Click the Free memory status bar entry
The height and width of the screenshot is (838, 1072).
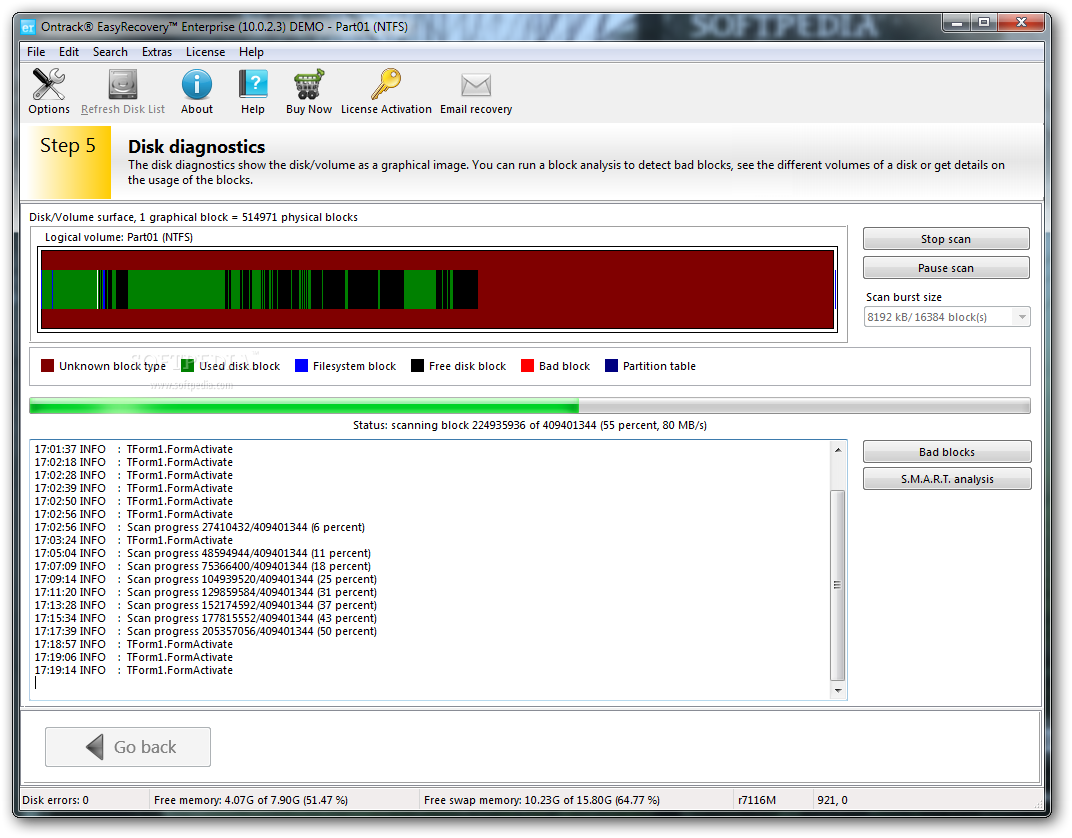(x=251, y=800)
